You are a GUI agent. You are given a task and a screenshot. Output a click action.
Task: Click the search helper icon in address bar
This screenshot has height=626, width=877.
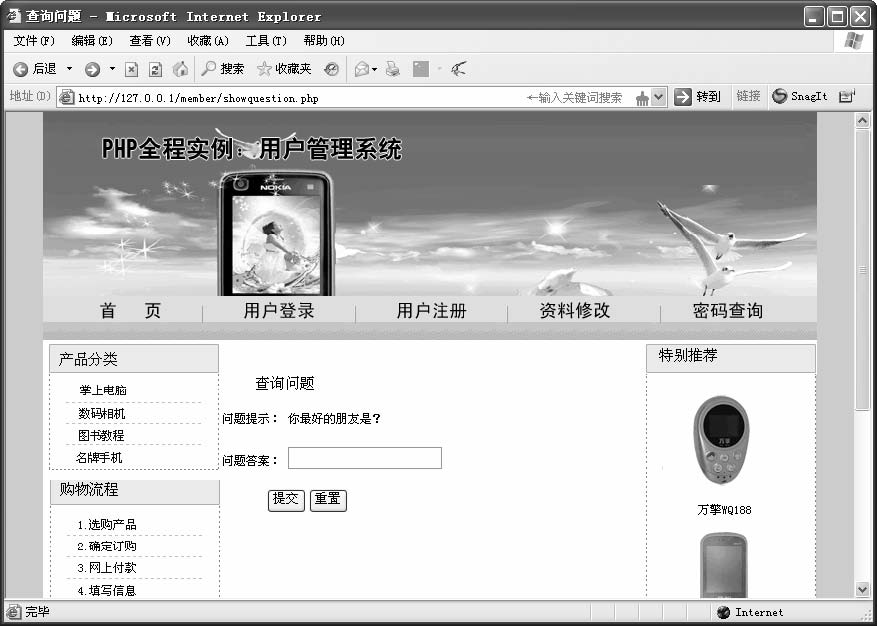[642, 98]
